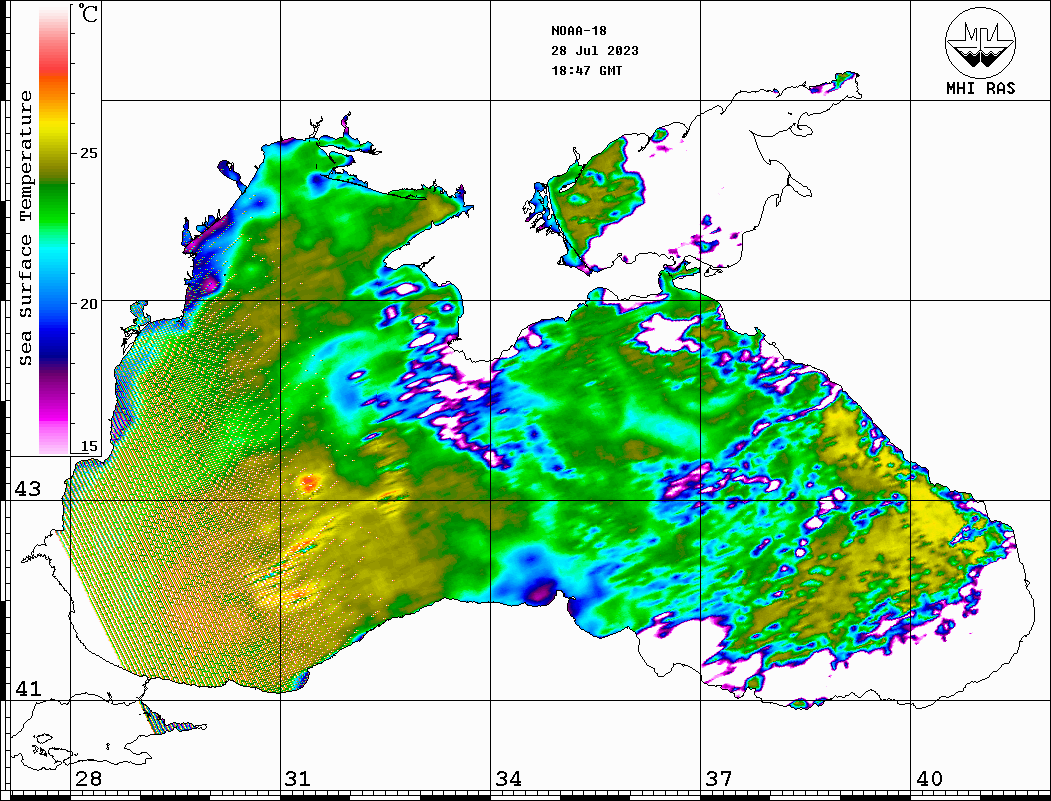The height and width of the screenshot is (801, 1051).
Task: Click the 'Sea Surface Temperature' vertical label
Action: pyautogui.click(x=25, y=228)
